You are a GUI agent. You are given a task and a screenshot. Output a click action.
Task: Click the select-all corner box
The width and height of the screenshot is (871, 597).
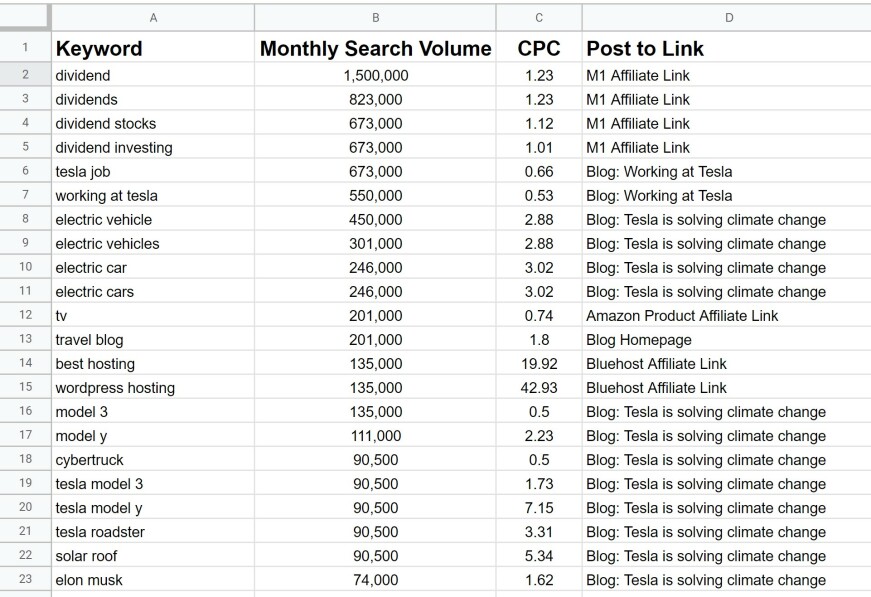[25, 17]
